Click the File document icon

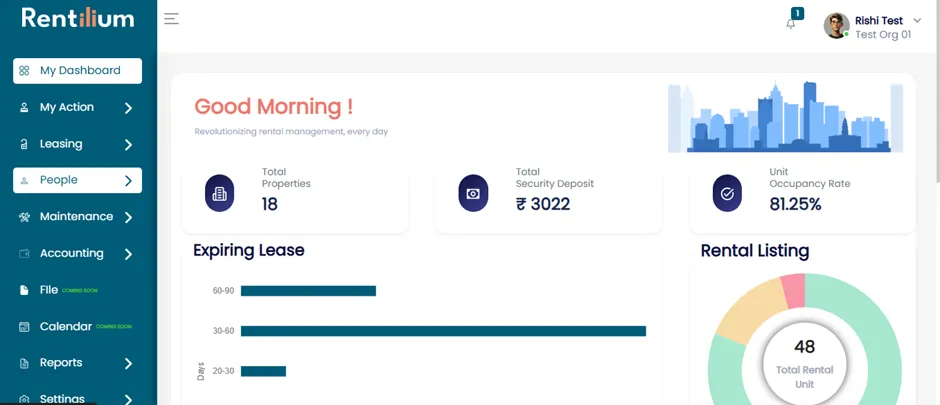(x=24, y=290)
